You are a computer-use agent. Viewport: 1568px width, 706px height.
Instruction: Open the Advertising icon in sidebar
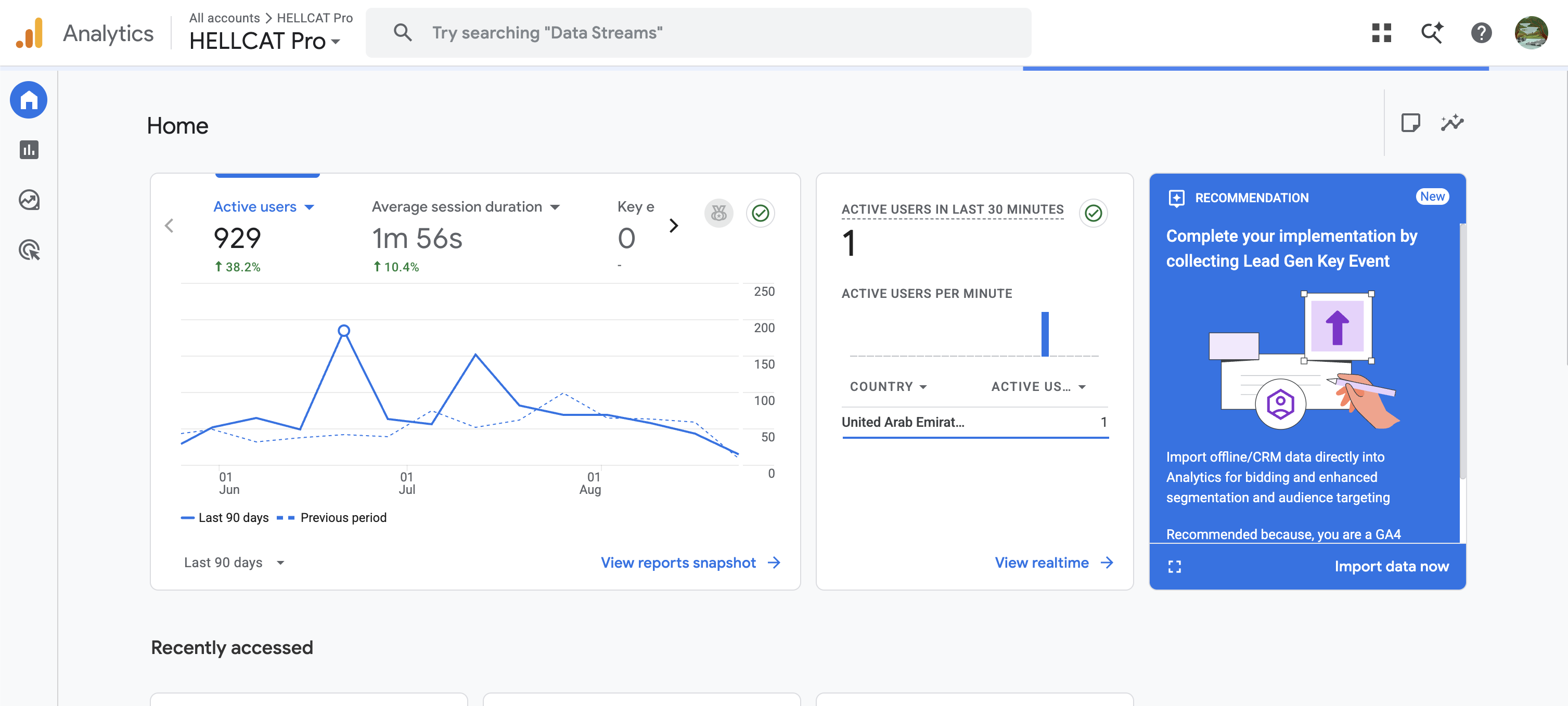coord(29,250)
